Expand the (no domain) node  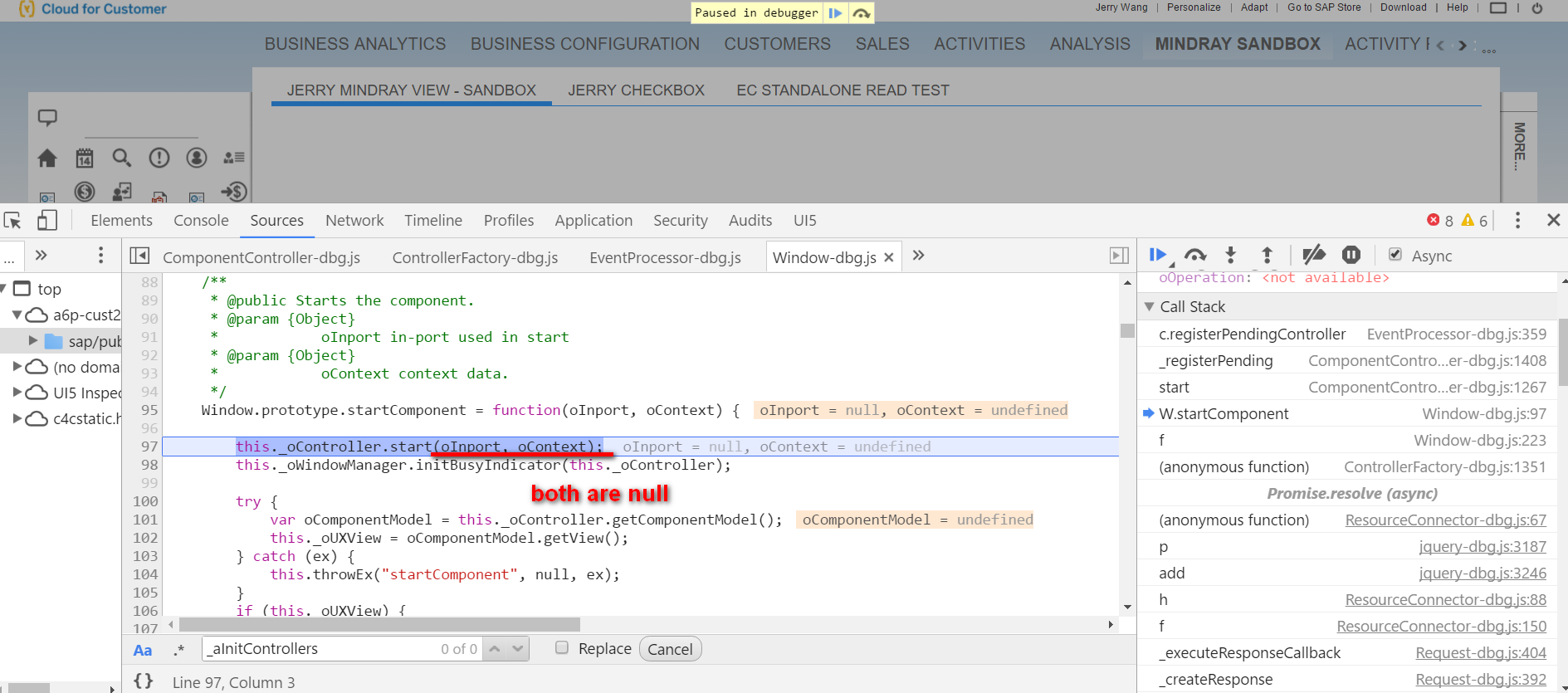(x=17, y=366)
